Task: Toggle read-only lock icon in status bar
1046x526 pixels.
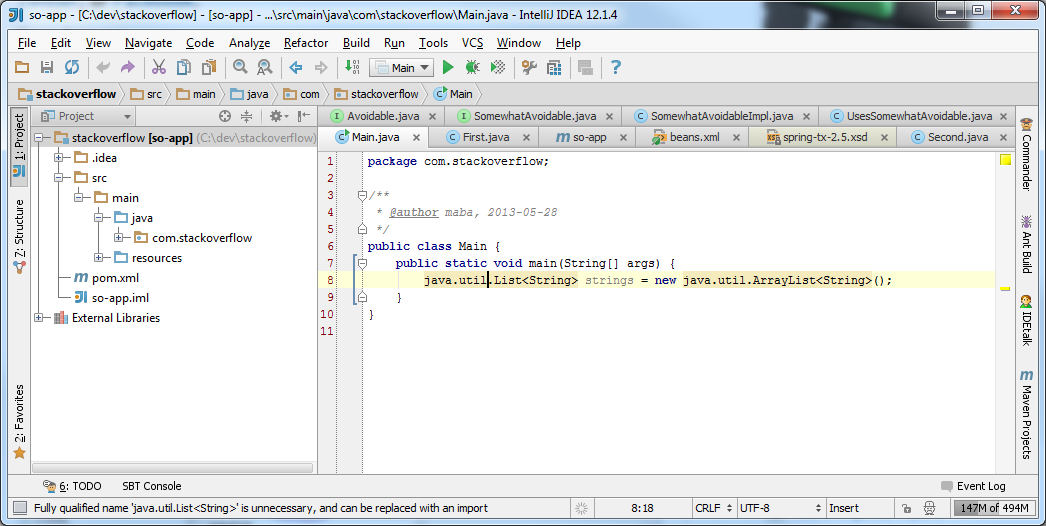Action: [x=906, y=509]
